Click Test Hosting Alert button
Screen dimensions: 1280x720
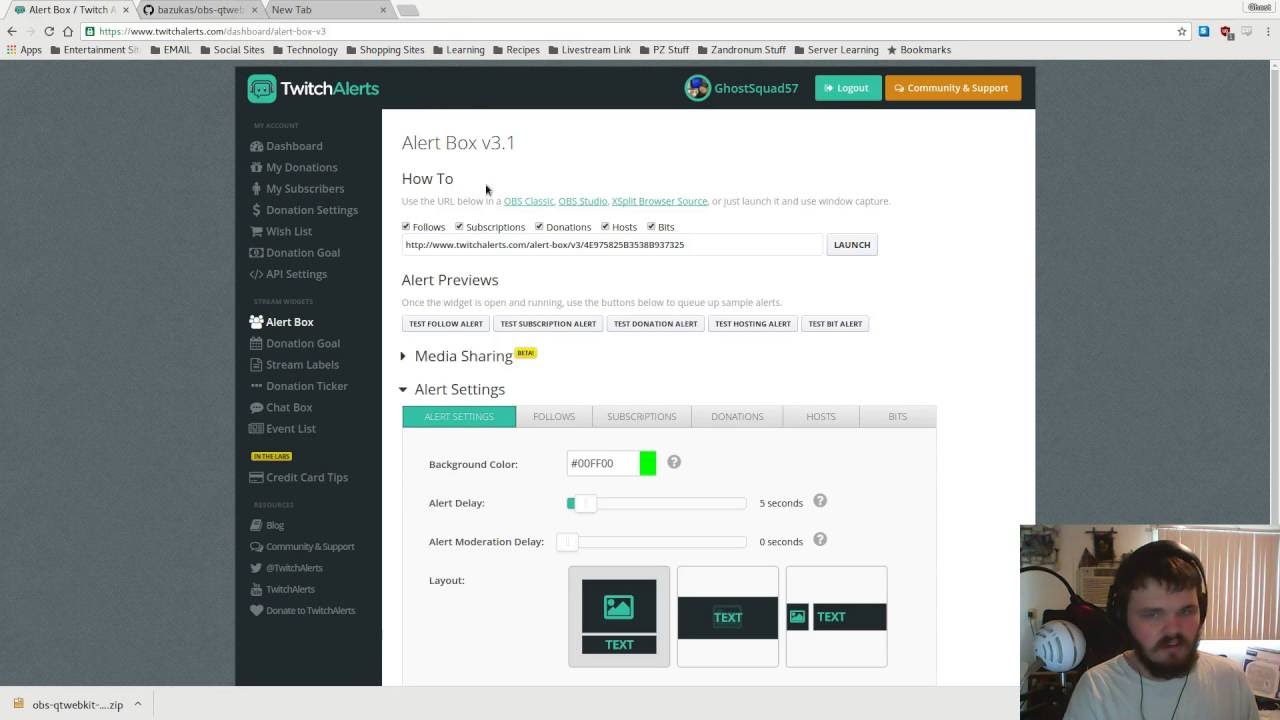tap(753, 324)
